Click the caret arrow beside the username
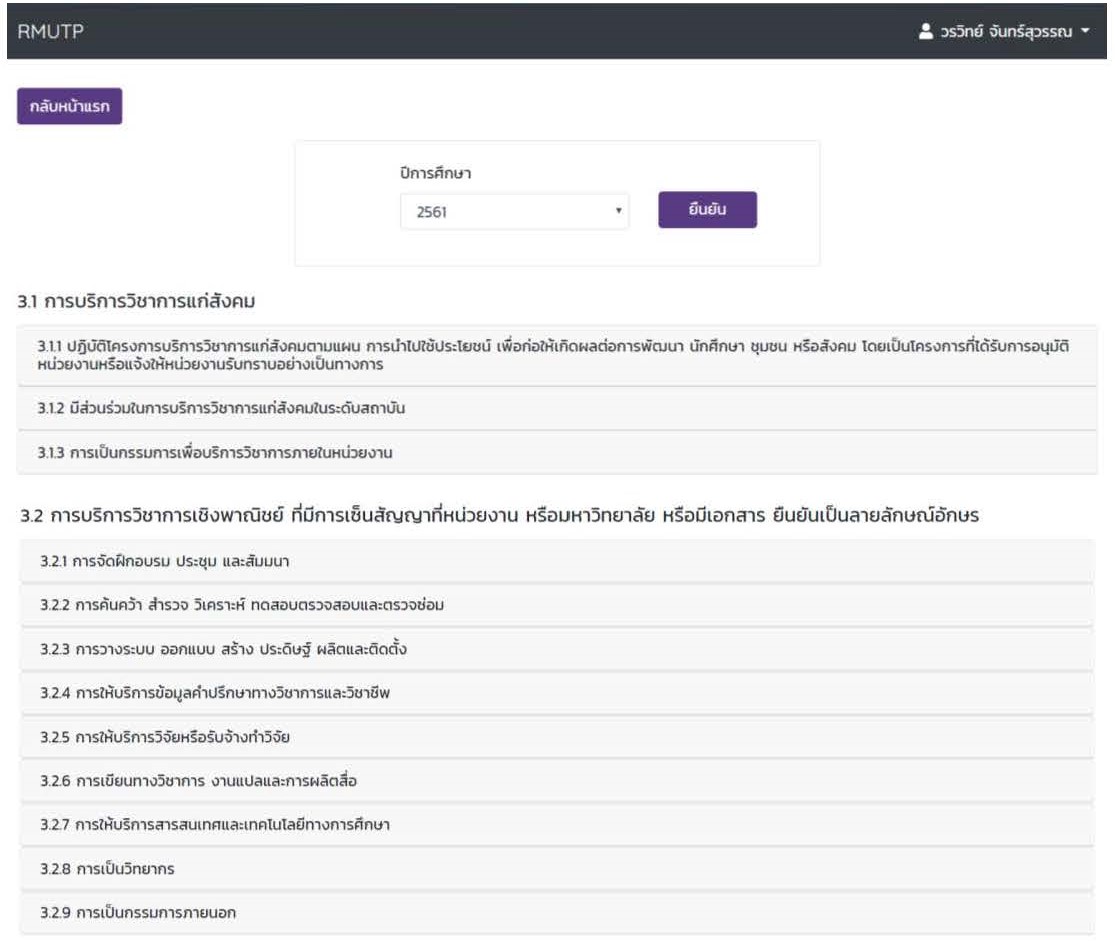The width and height of the screenshot is (1115, 941). coord(1085,32)
